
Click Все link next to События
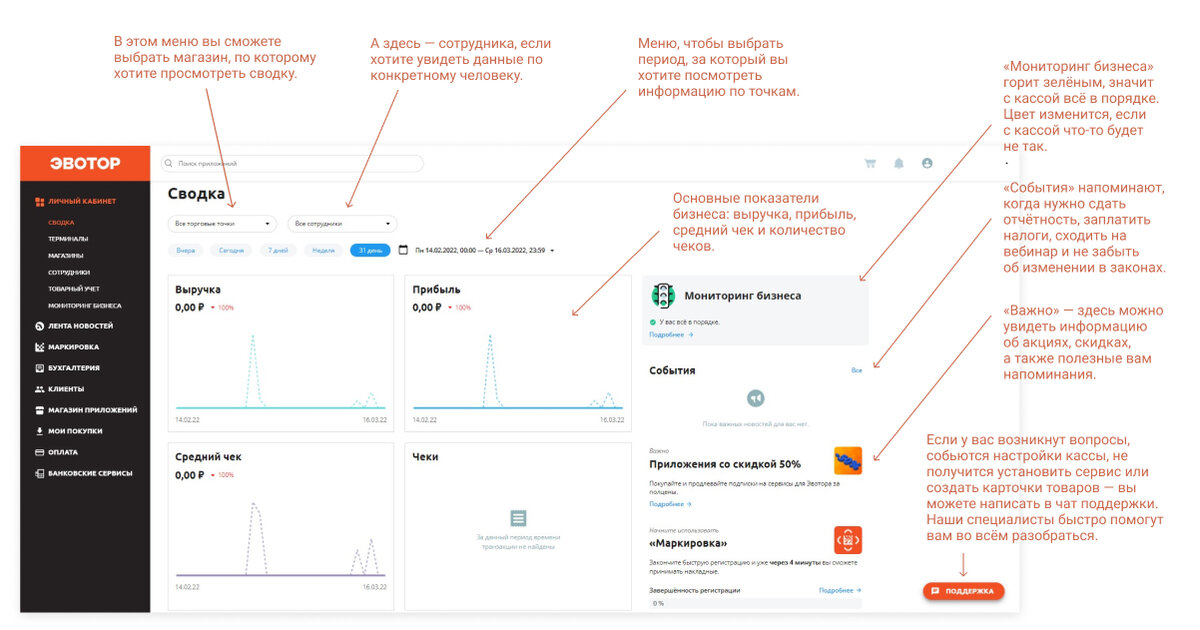point(856,370)
